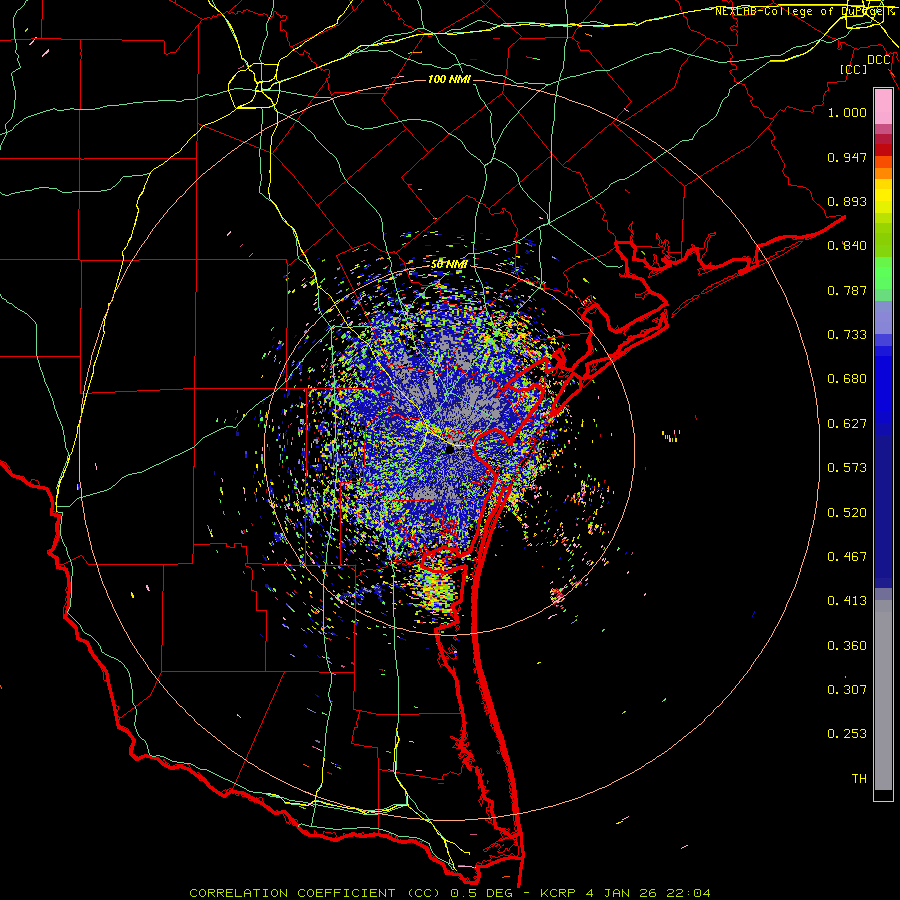
Task: Click the 0.680 scale value
Action: [847, 379]
